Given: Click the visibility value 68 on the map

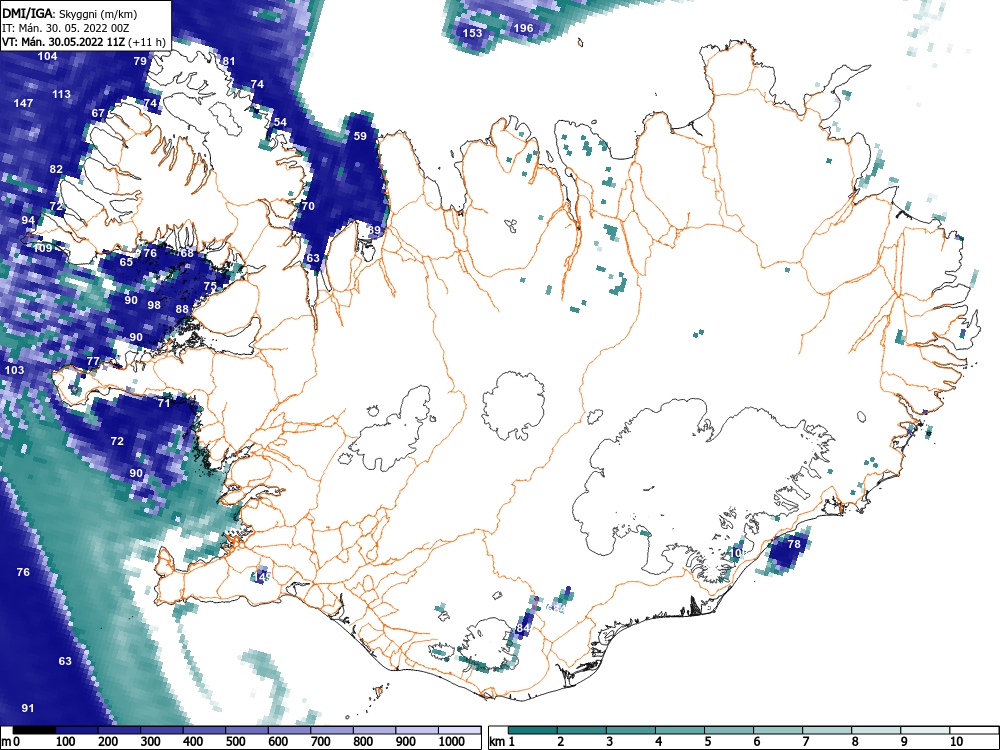Looking at the screenshot, I should pos(186,253).
